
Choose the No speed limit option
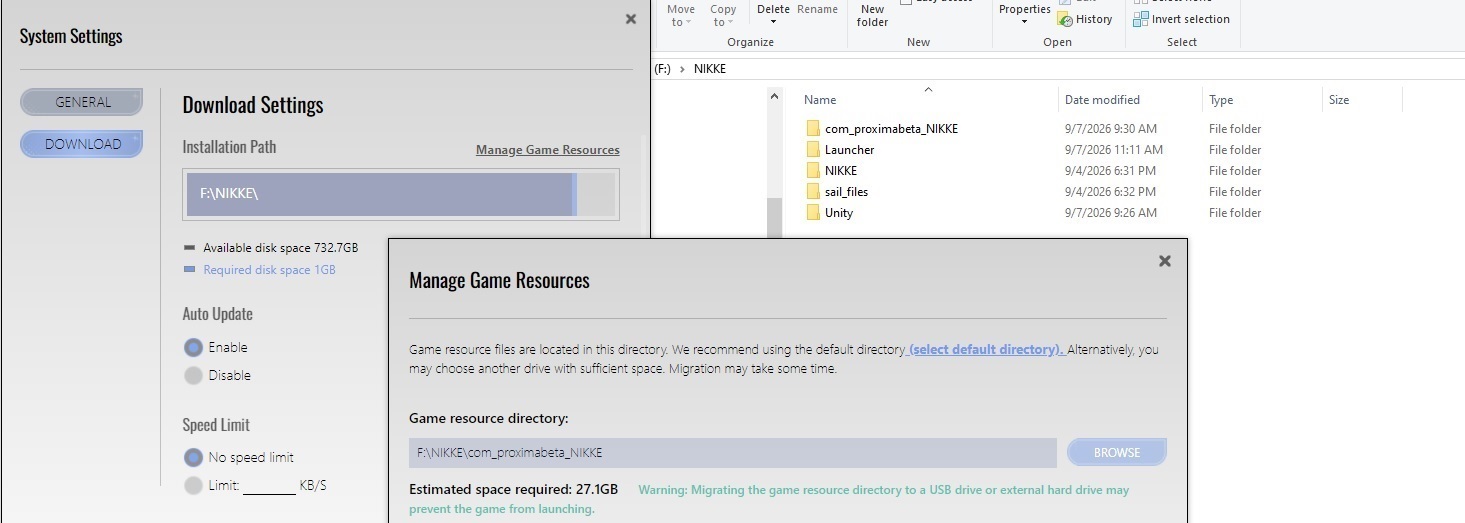click(193, 458)
